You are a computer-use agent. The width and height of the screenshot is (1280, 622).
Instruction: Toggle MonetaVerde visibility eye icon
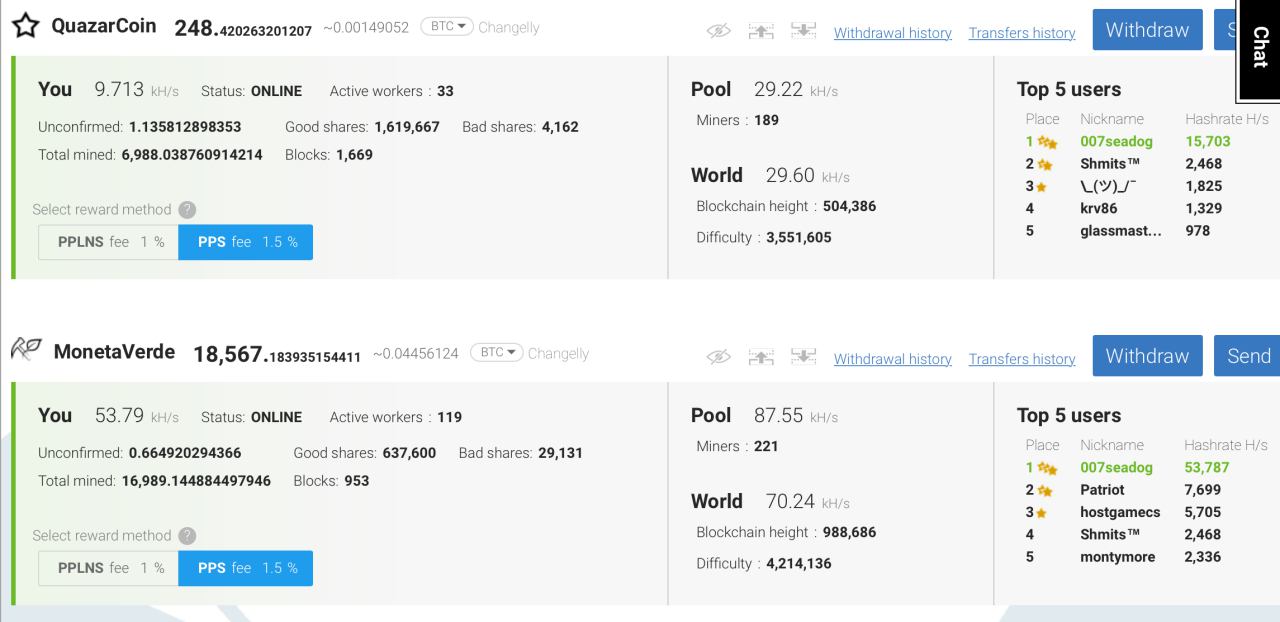coord(719,358)
